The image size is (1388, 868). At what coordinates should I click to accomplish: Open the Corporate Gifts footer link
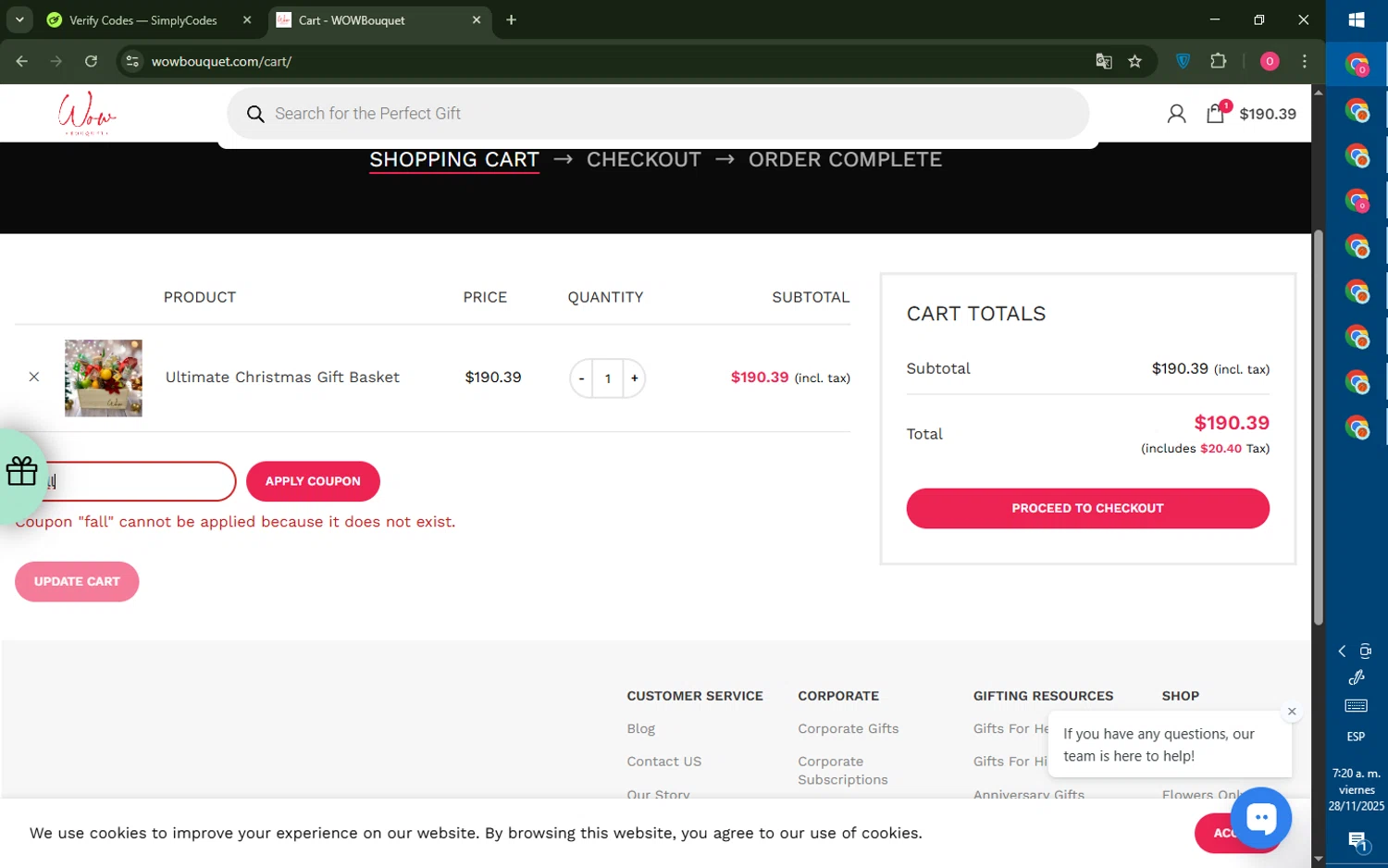(x=848, y=728)
